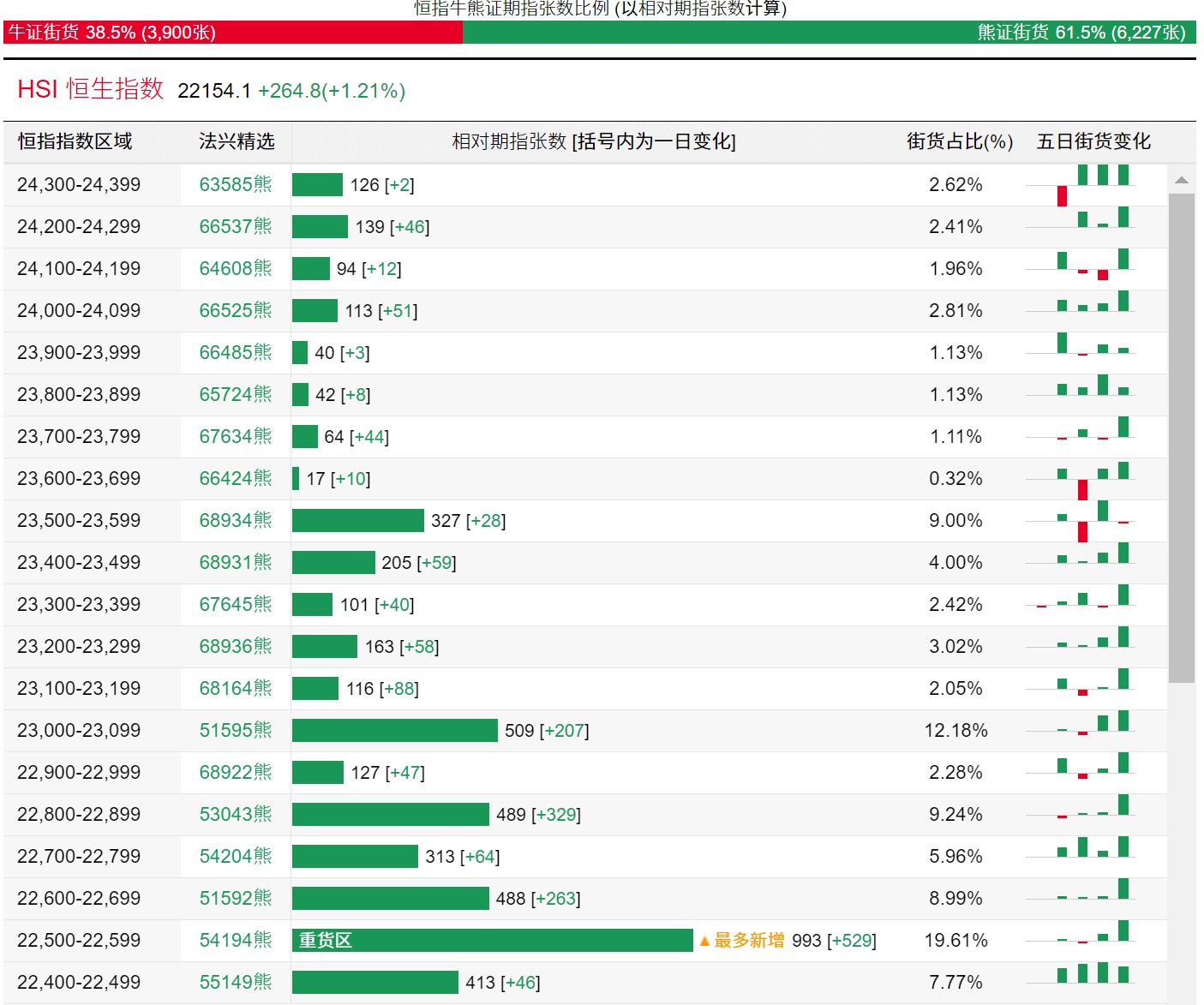
Task: Select the 68934熊 link
Action: (235, 521)
